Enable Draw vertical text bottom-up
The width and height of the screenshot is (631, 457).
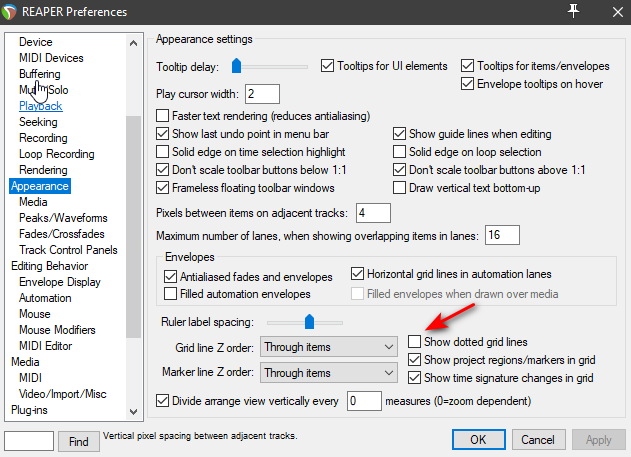point(399,188)
